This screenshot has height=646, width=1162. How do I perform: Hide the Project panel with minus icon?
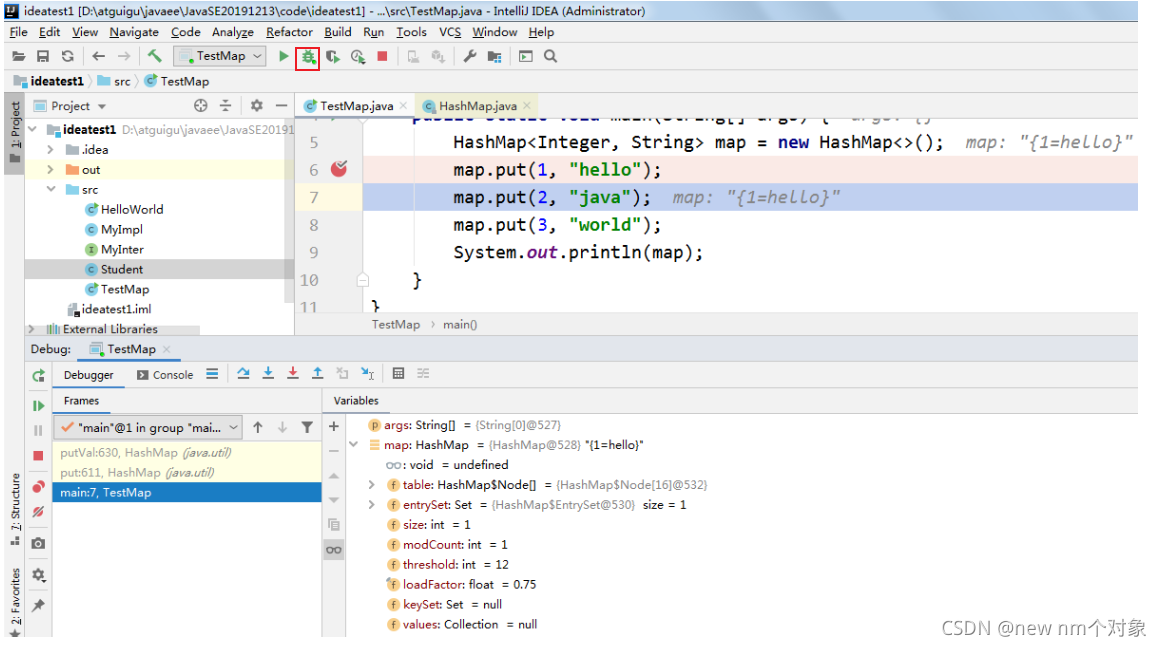(x=281, y=106)
